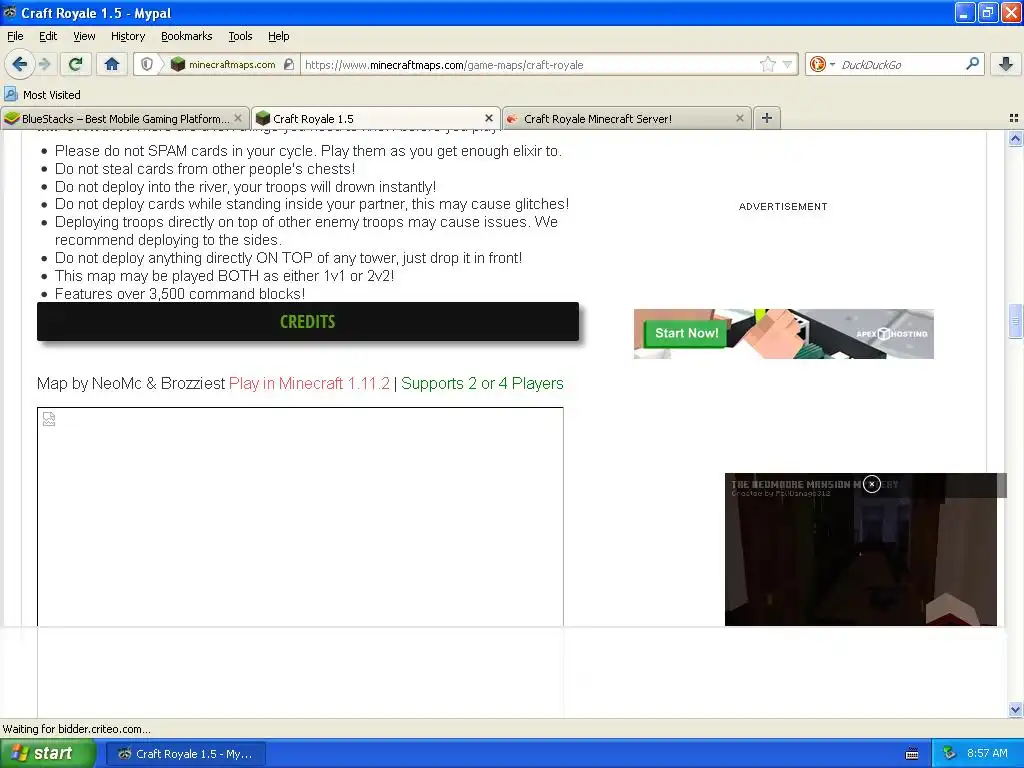View minecraftmaps.com site identity info

223,64
